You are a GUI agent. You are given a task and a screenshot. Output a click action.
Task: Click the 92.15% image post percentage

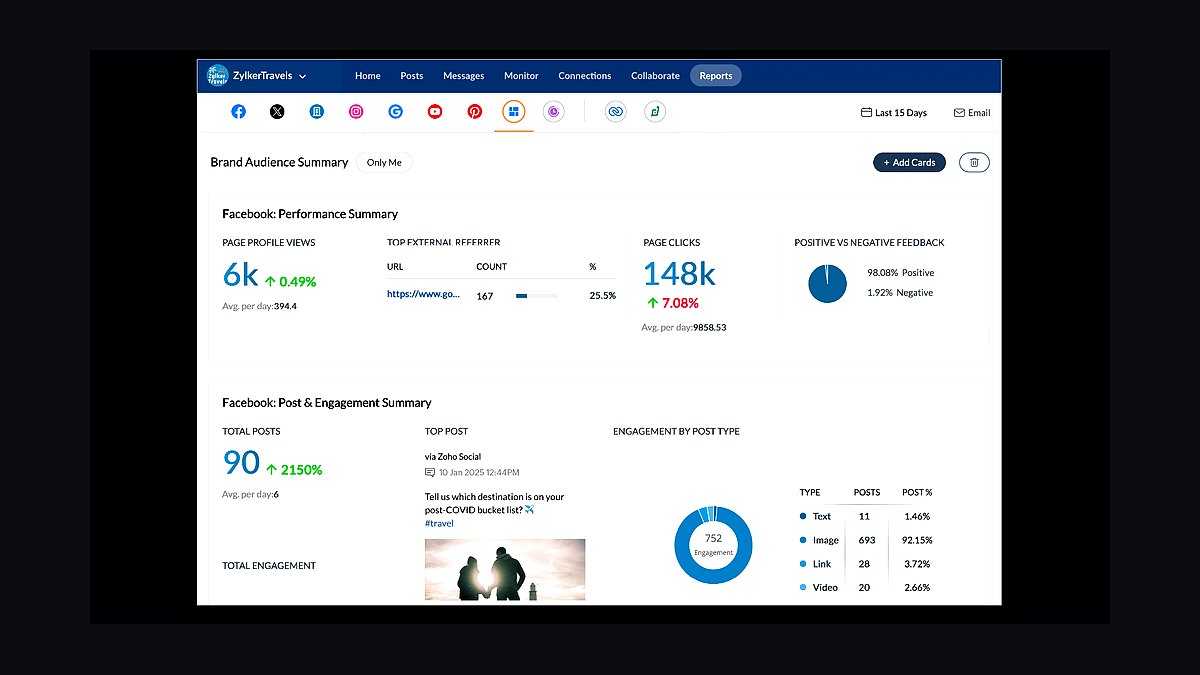[x=917, y=540]
